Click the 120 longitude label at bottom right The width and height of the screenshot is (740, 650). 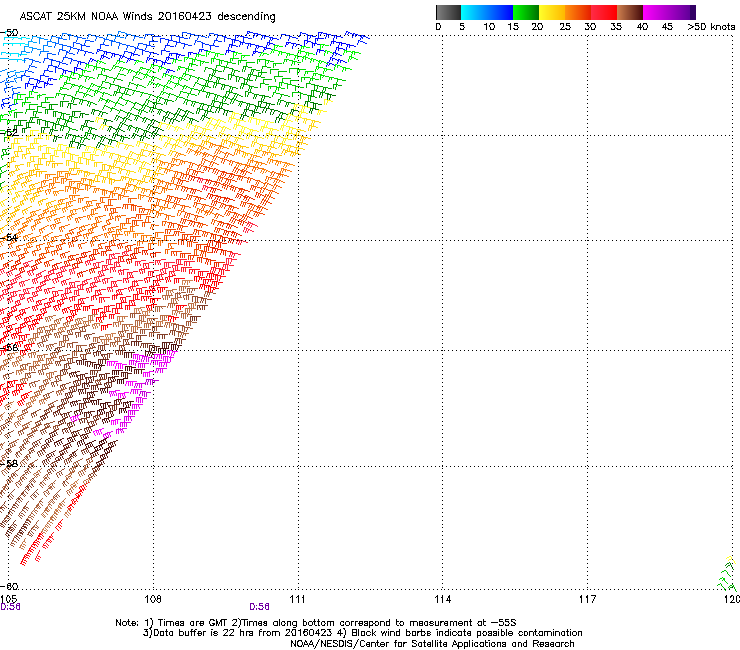pyautogui.click(x=731, y=598)
